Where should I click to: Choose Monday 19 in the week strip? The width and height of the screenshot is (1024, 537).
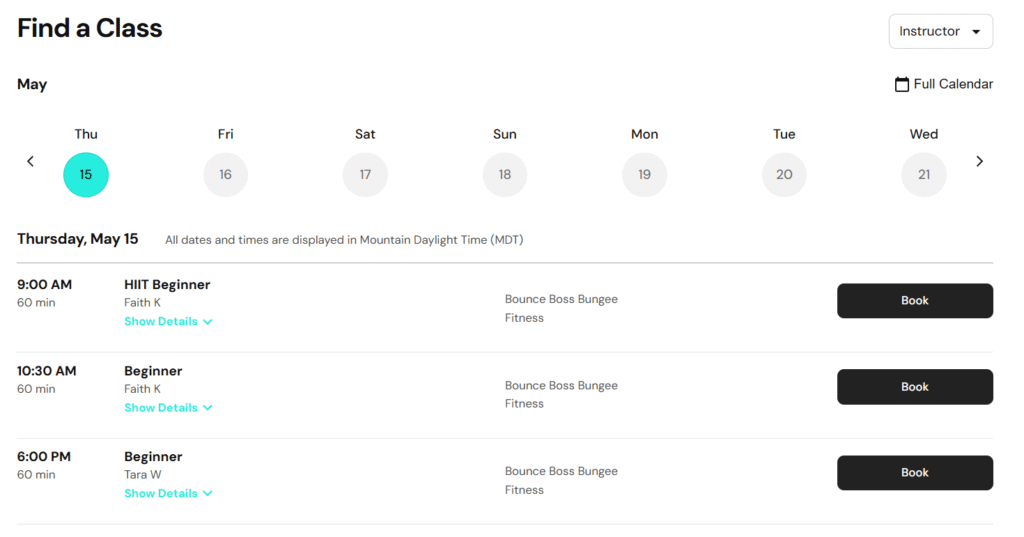point(645,174)
